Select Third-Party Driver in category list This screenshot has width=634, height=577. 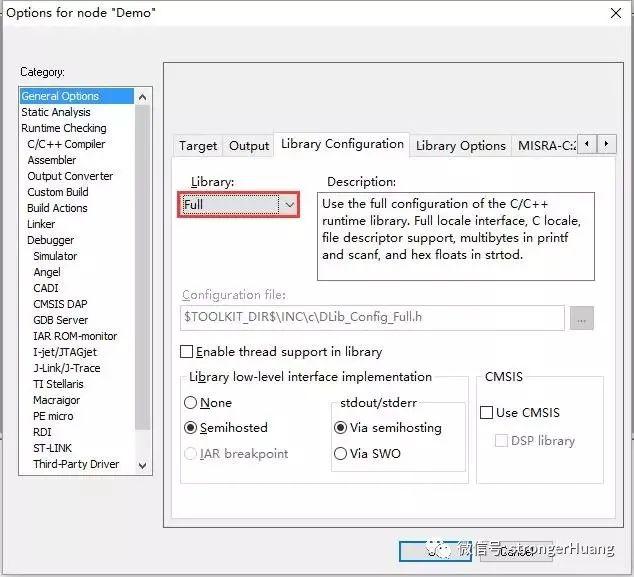pos(77,464)
